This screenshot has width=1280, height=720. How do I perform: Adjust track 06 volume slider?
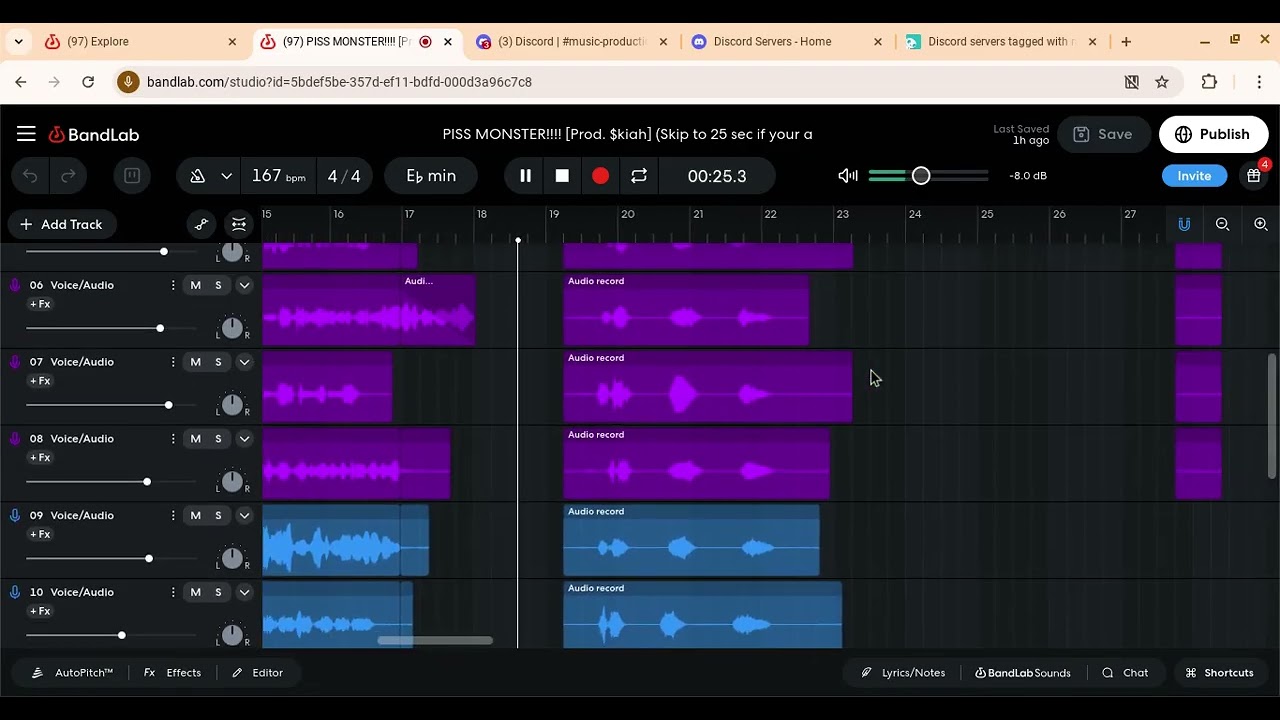point(160,328)
